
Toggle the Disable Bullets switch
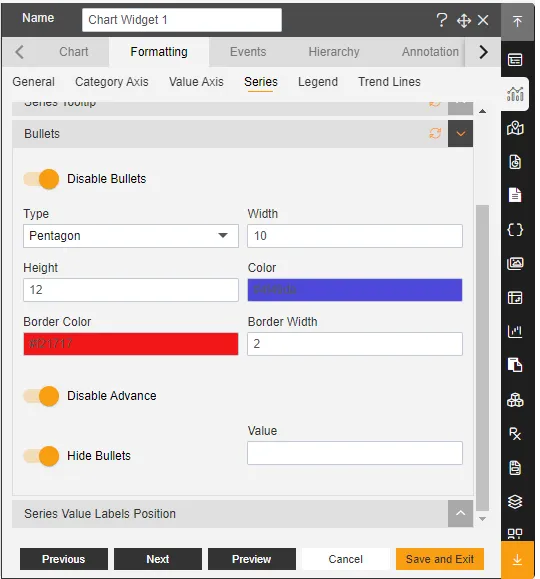41,179
